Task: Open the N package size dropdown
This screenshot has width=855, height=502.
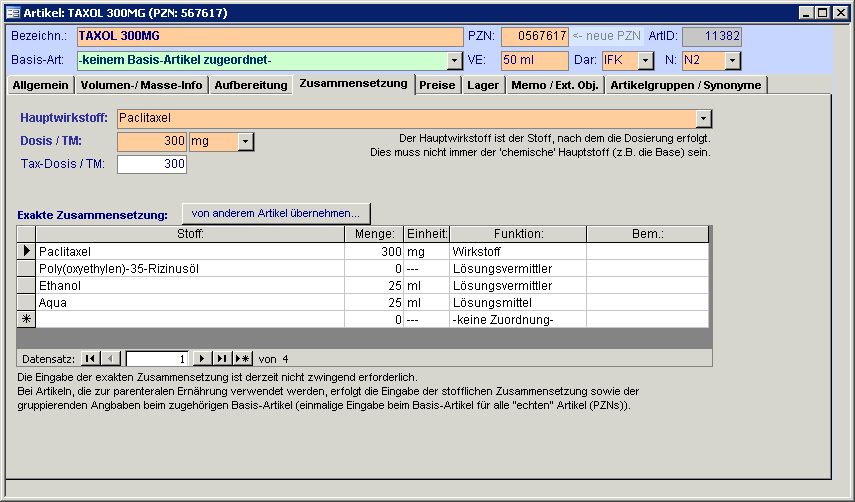Action: pos(733,61)
